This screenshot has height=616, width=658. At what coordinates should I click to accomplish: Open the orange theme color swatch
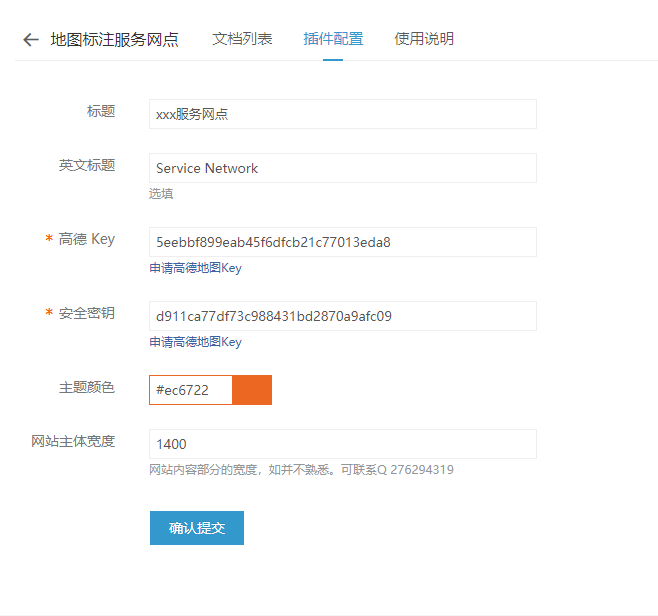click(252, 390)
